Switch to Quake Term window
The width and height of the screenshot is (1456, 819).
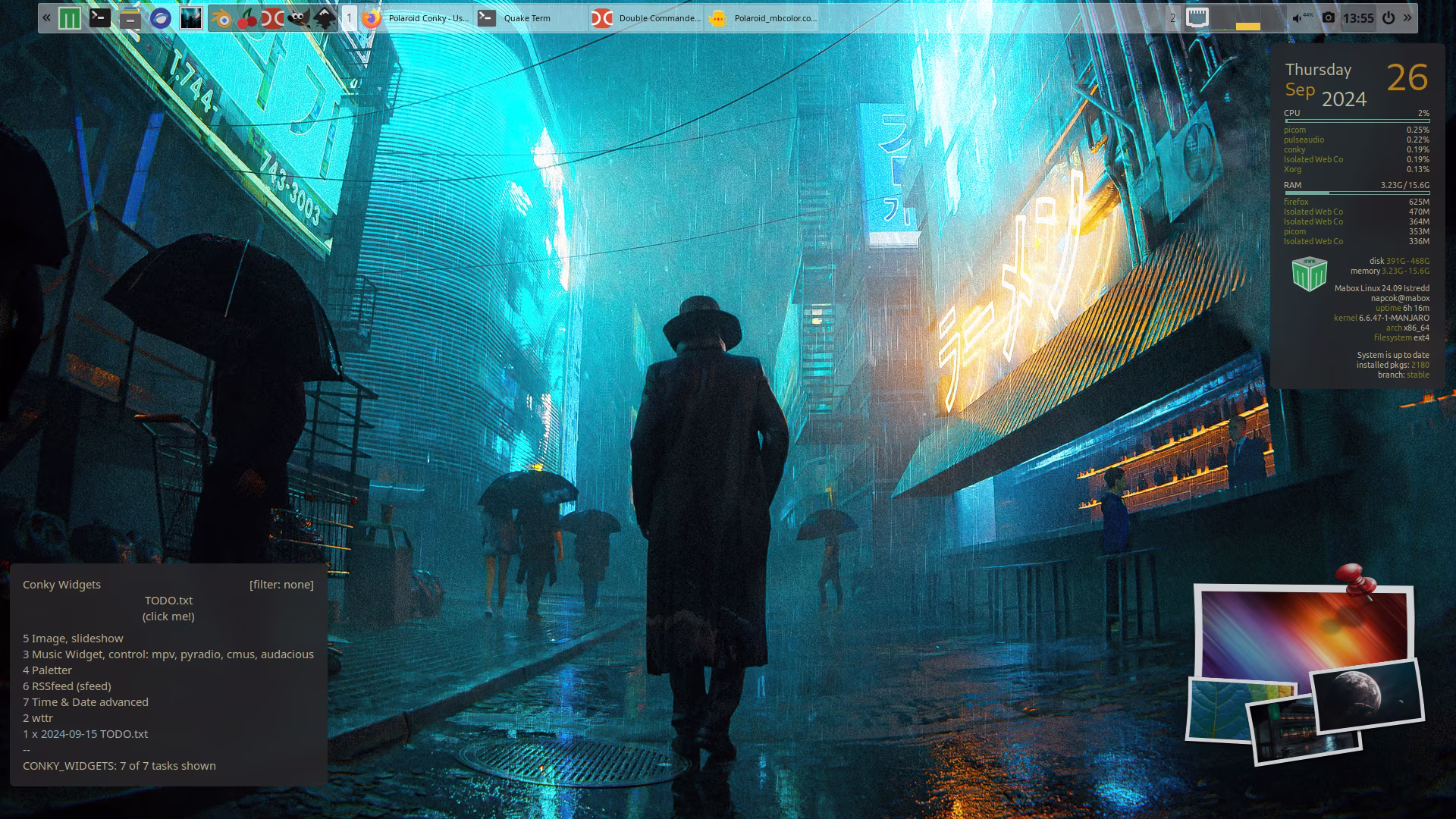click(x=527, y=18)
